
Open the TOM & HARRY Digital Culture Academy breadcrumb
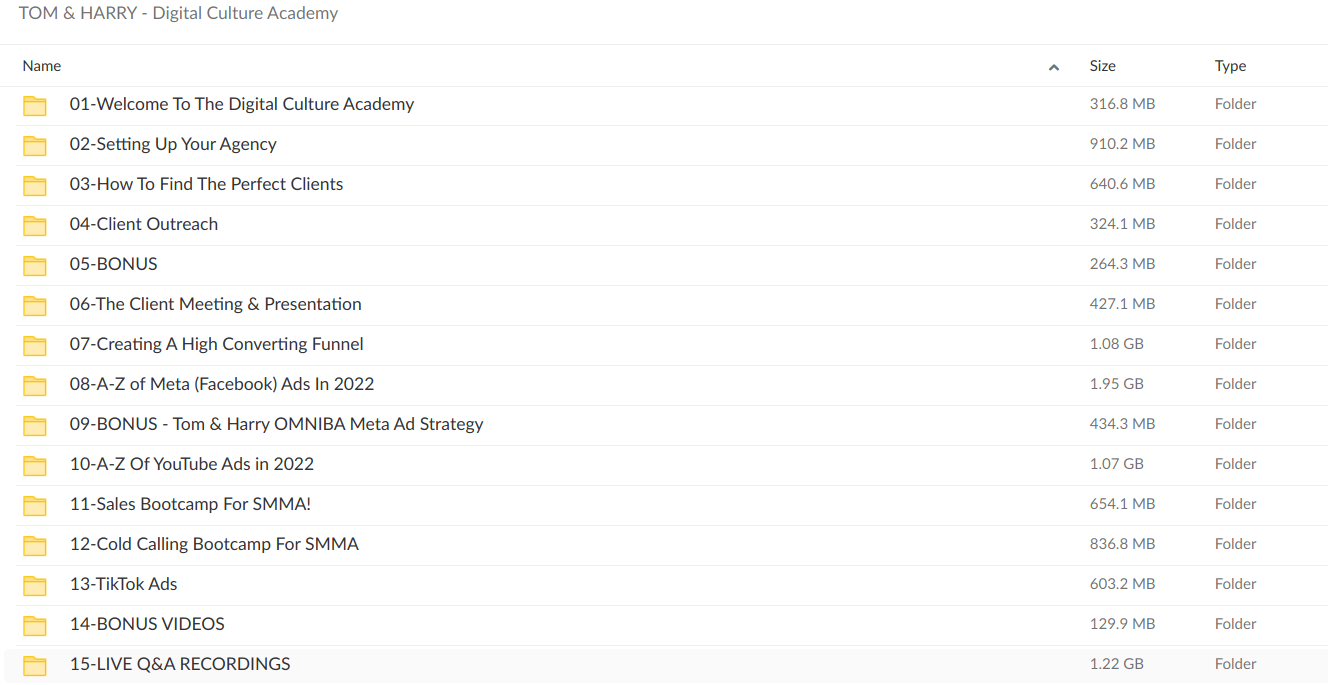(x=178, y=14)
